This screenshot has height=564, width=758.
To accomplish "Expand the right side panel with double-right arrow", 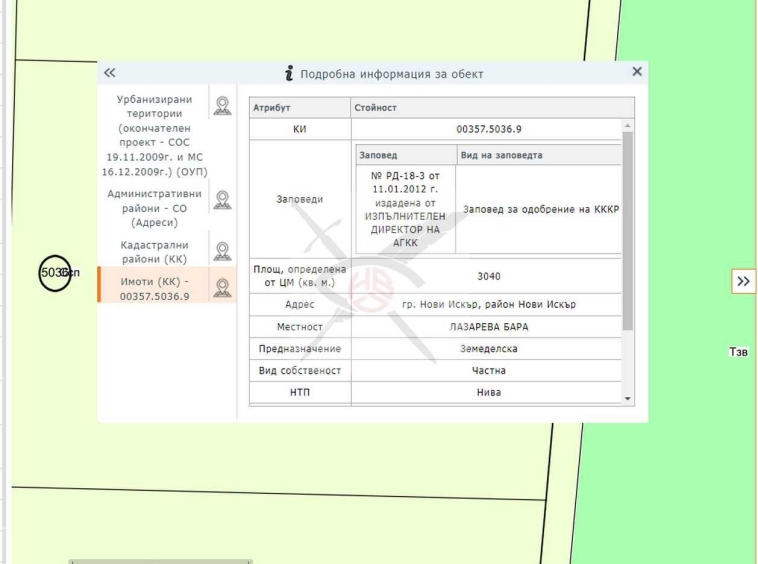I will tap(743, 282).
